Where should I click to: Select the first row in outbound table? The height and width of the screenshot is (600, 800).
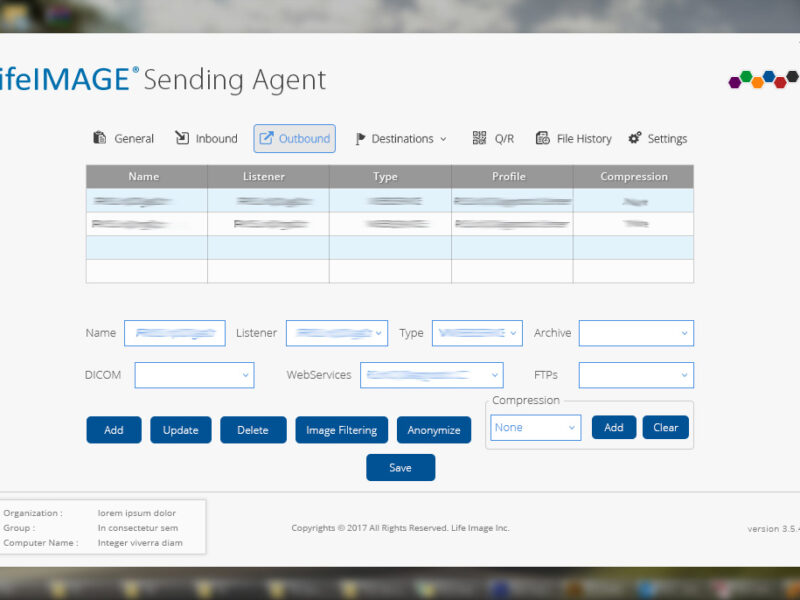click(x=390, y=201)
